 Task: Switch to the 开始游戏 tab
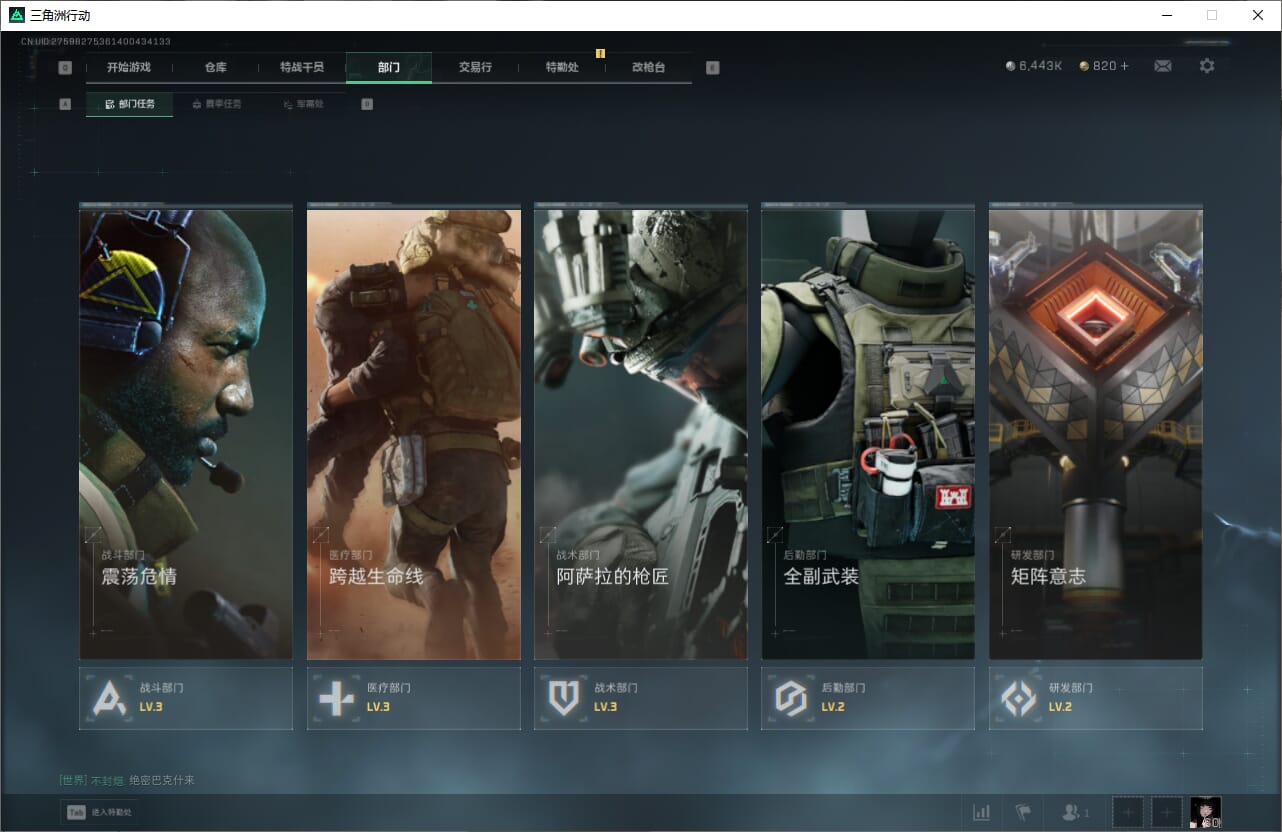(129, 67)
